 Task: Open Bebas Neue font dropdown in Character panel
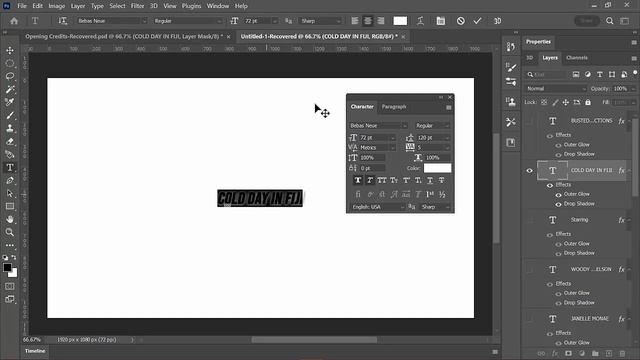point(404,126)
